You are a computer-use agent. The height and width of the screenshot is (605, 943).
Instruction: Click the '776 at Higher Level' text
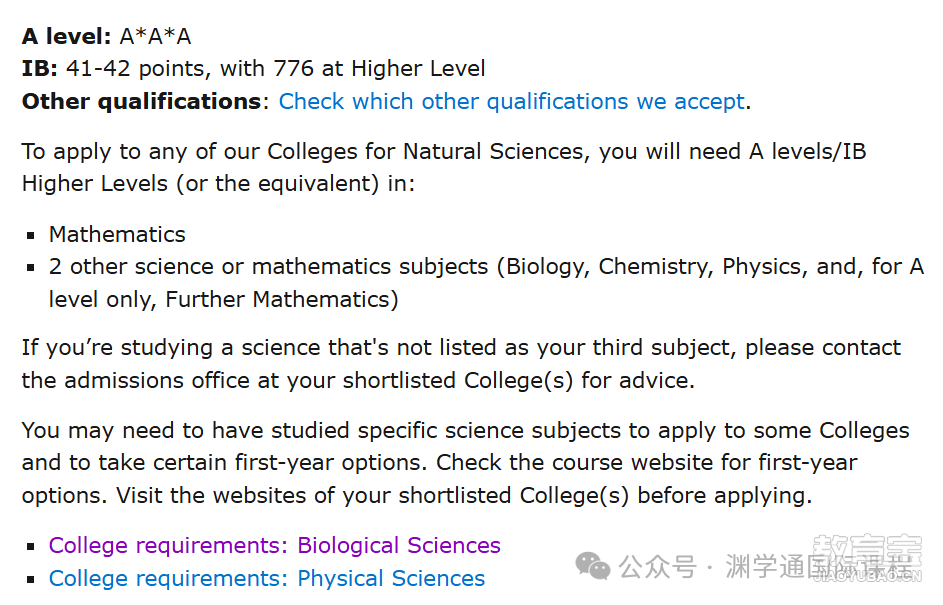(x=379, y=69)
